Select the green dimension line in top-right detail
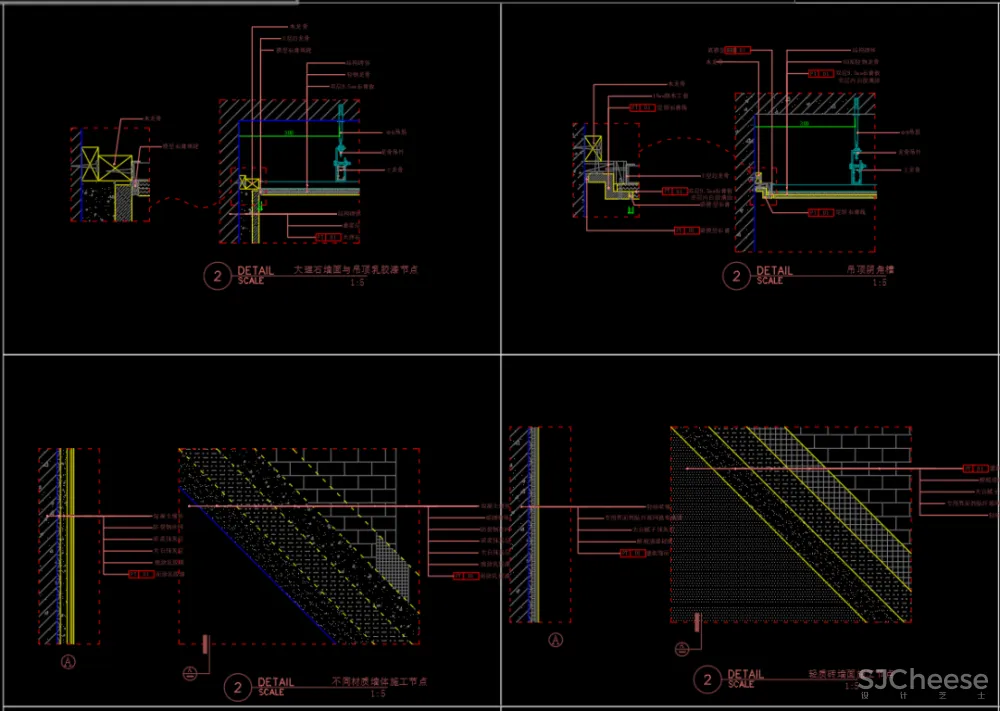1000x711 pixels. tap(805, 127)
